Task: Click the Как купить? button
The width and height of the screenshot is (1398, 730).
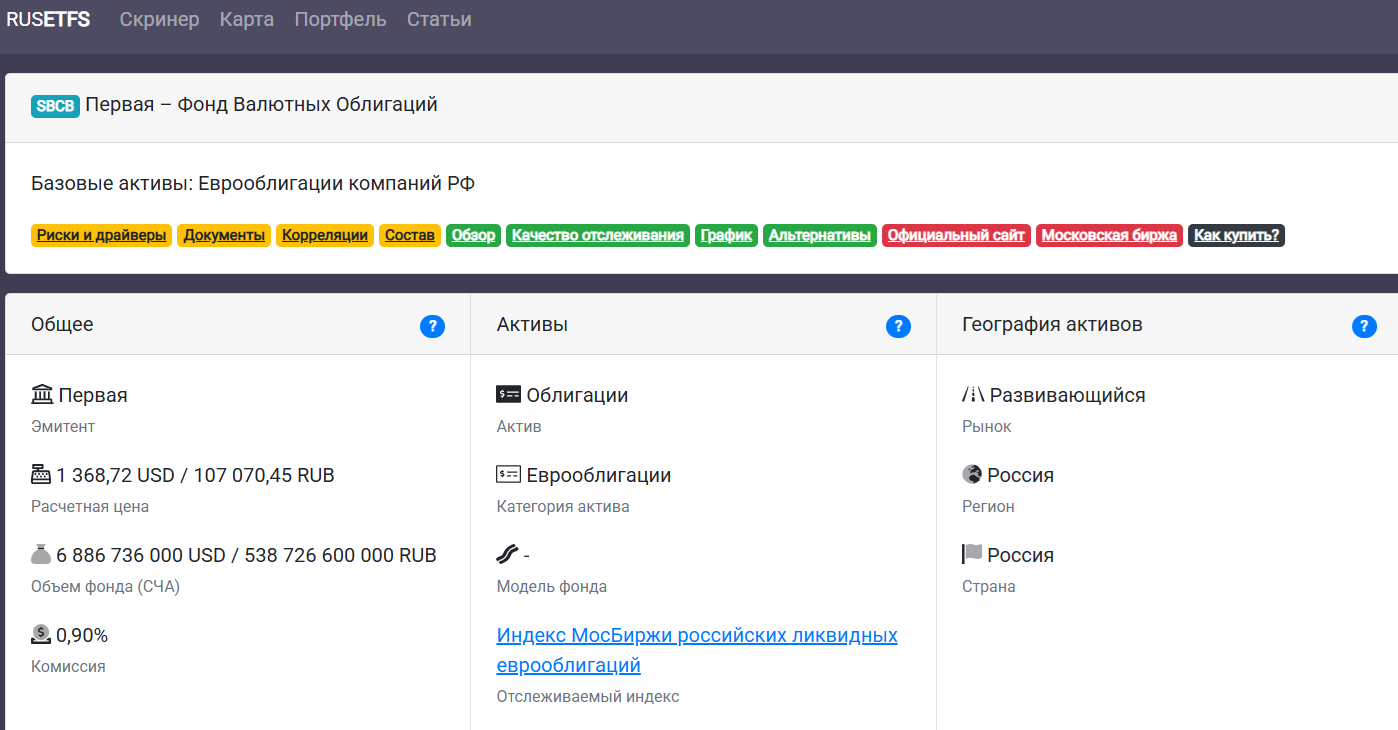Action: 1236,236
